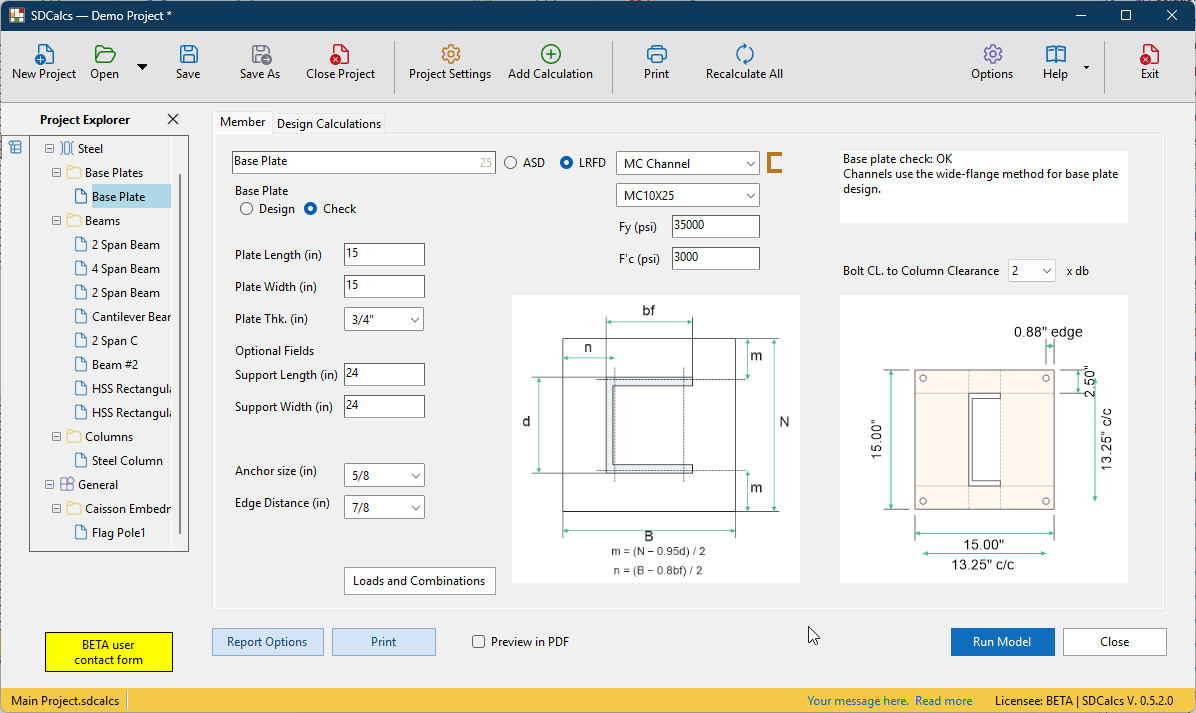Open the Anchor size dropdown
The image size is (1196, 713).
point(384,475)
